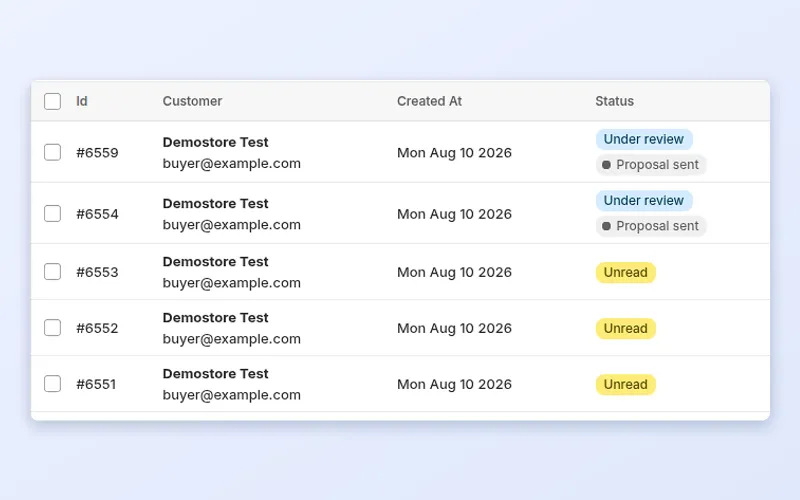
Task: Click the Unread badge for #6551
Action: tap(626, 385)
